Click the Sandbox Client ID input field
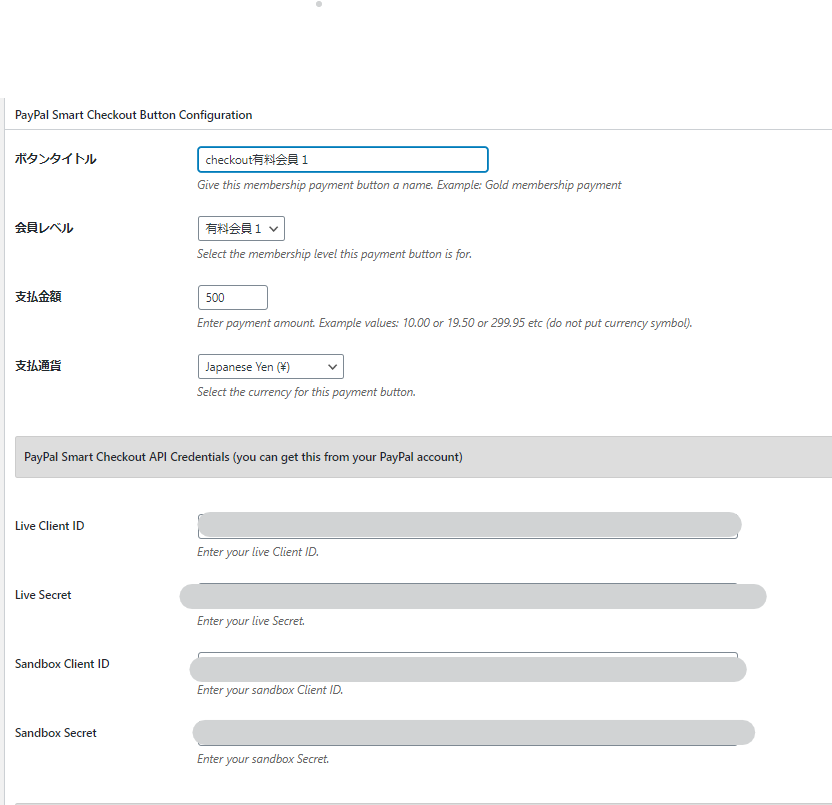This screenshot has height=805, width=832. (468, 664)
